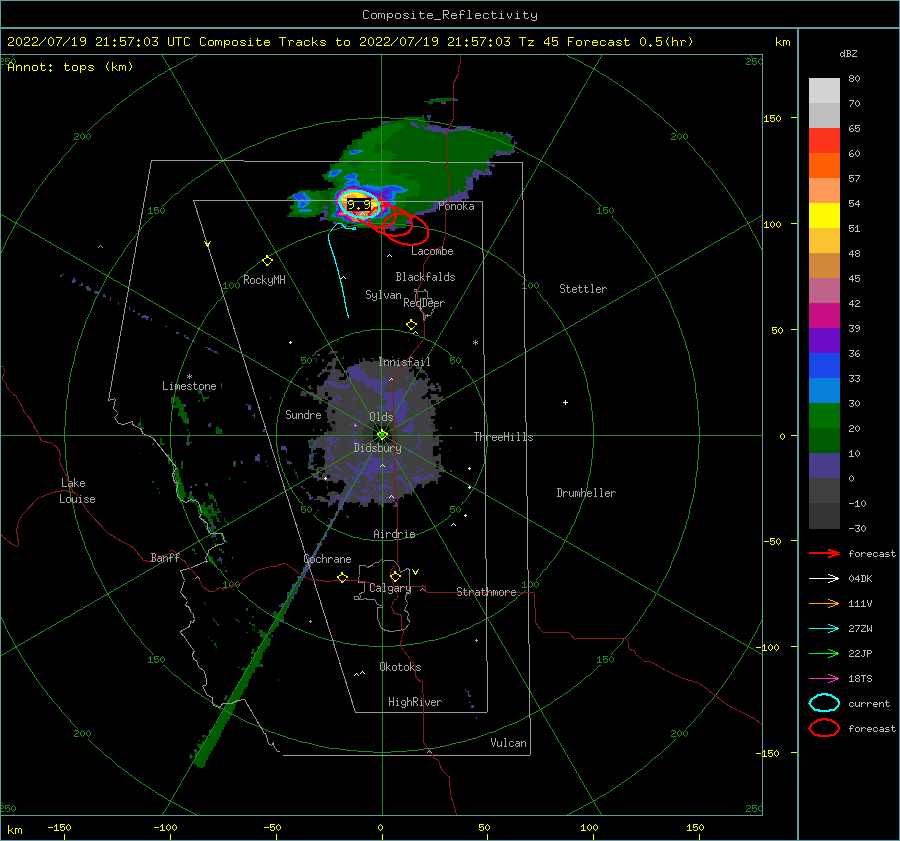Screen dimensions: 900x841
Task: Click the RedDeer city label
Action: pyautogui.click(x=424, y=303)
